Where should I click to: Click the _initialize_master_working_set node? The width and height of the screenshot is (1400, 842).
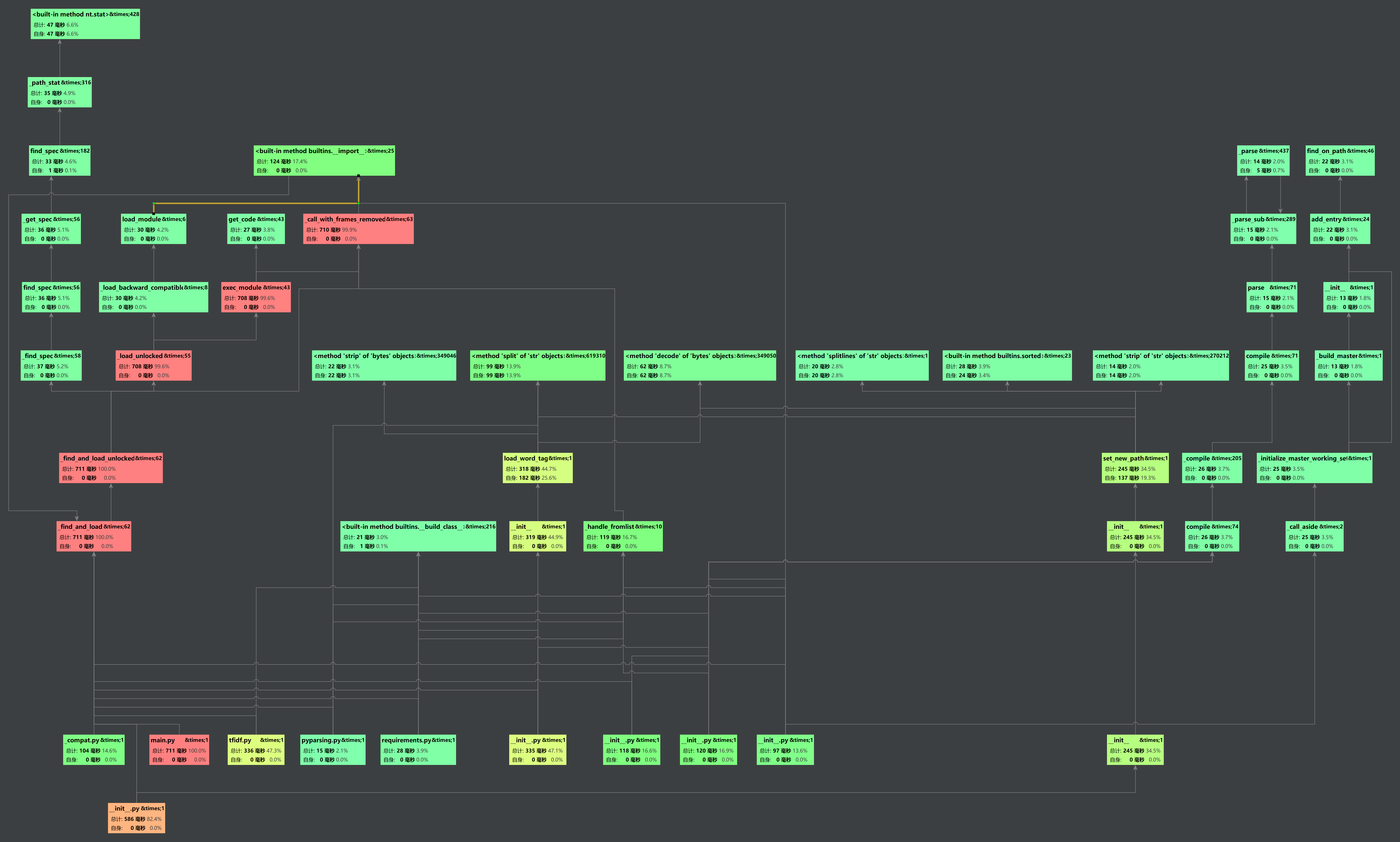pyautogui.click(x=1314, y=468)
